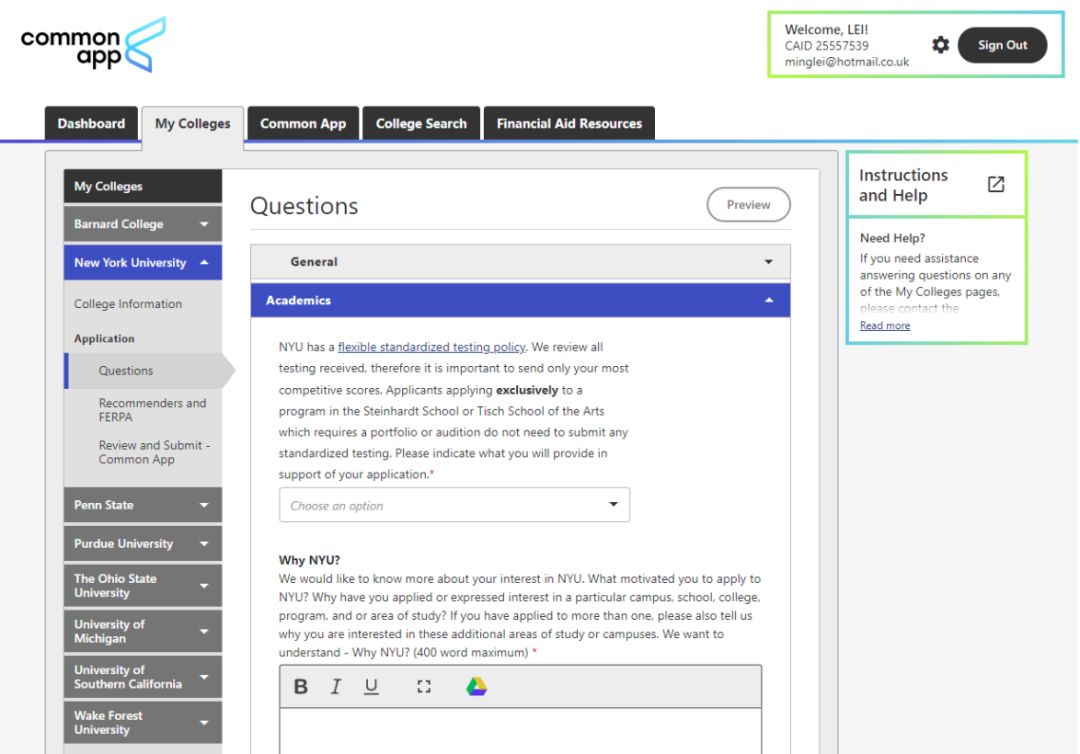
Task: Expand Penn State college menu
Action: (143, 505)
